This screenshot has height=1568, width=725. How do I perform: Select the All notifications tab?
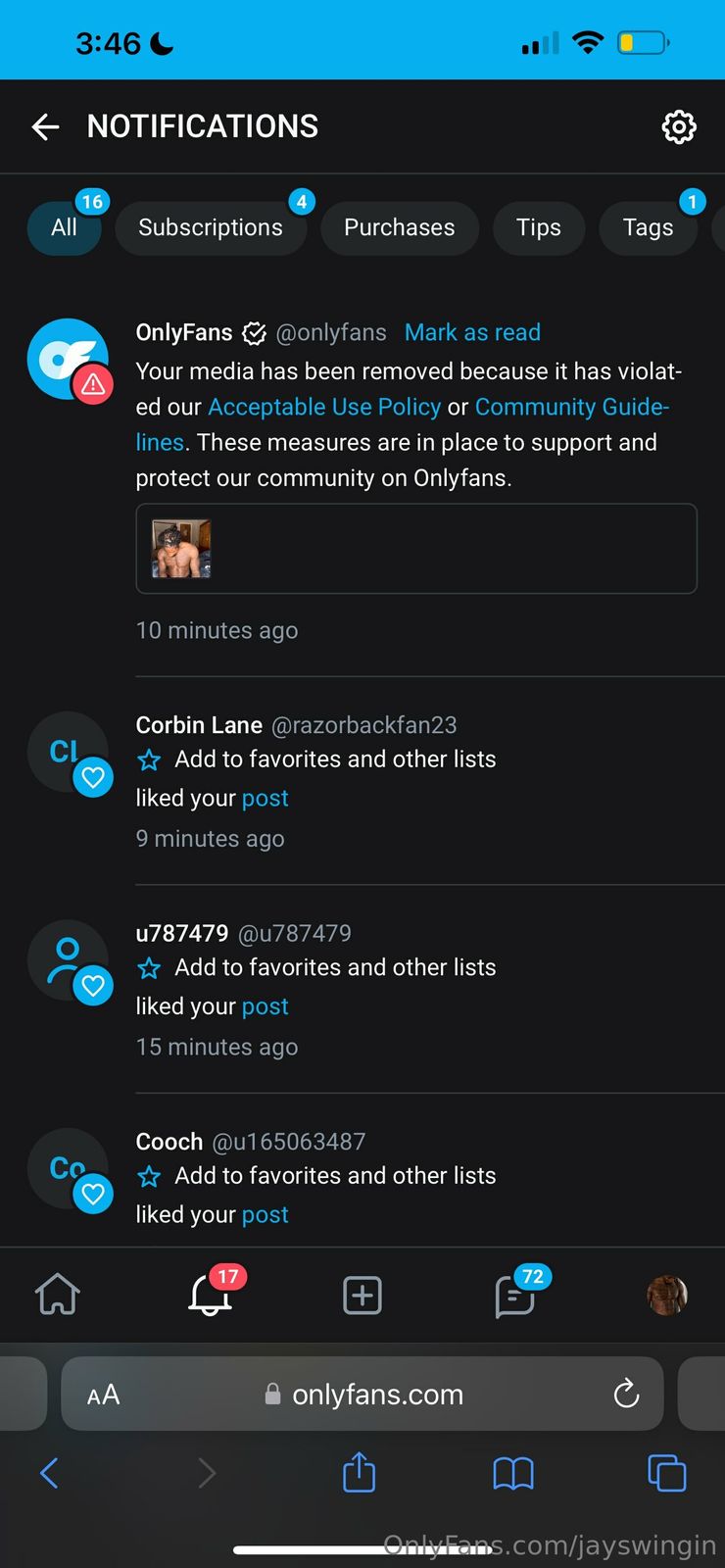[x=64, y=227]
